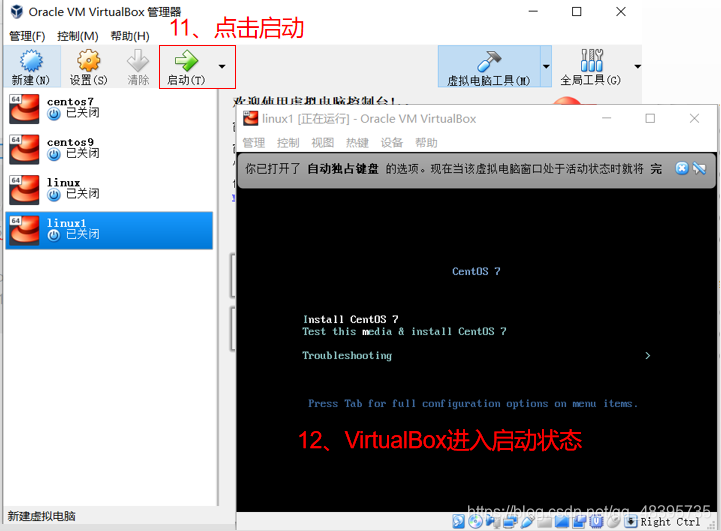Open 设备 menu in linux1 VM window
Screen dimensions: 721x531
(392, 143)
